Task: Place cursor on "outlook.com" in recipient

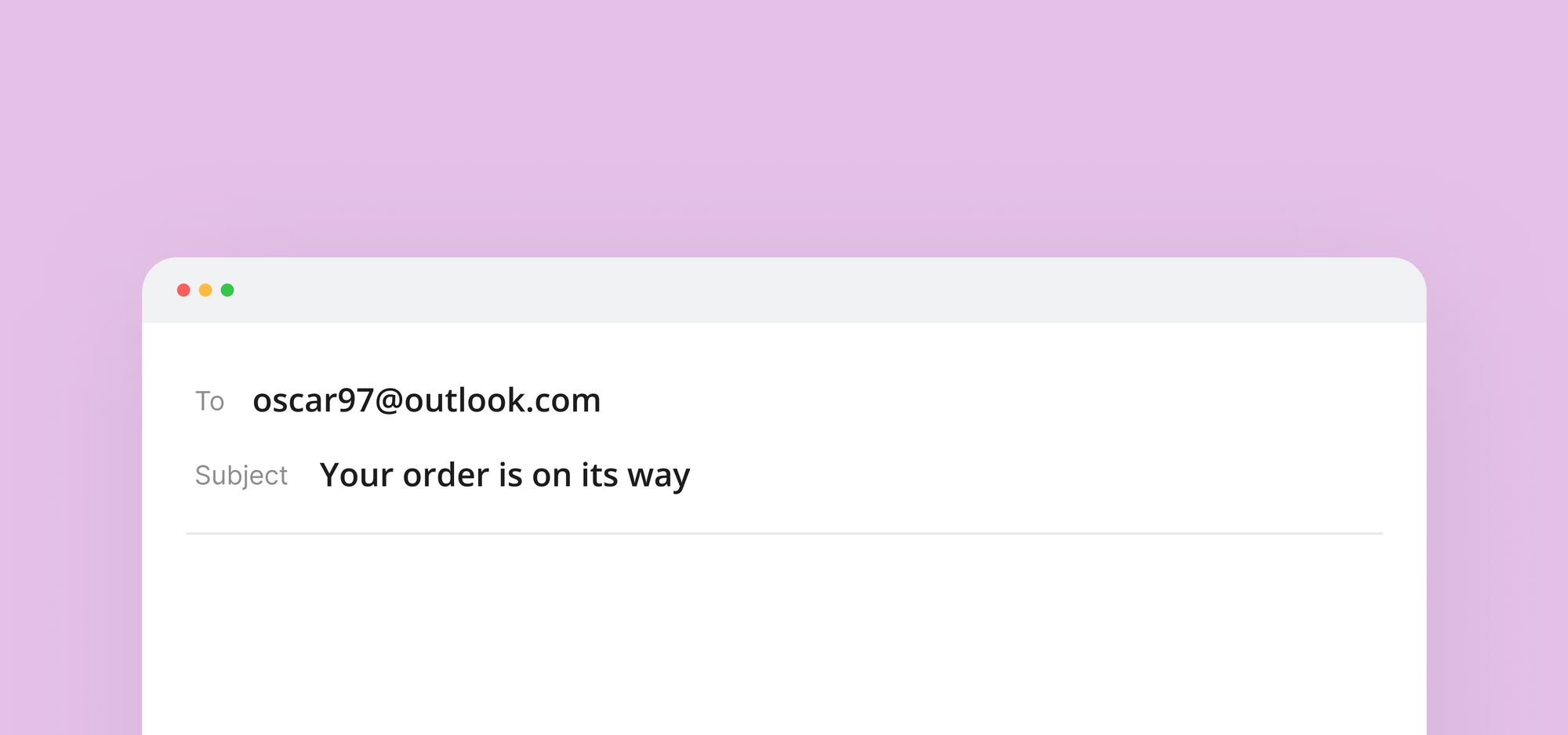Action: pos(503,400)
